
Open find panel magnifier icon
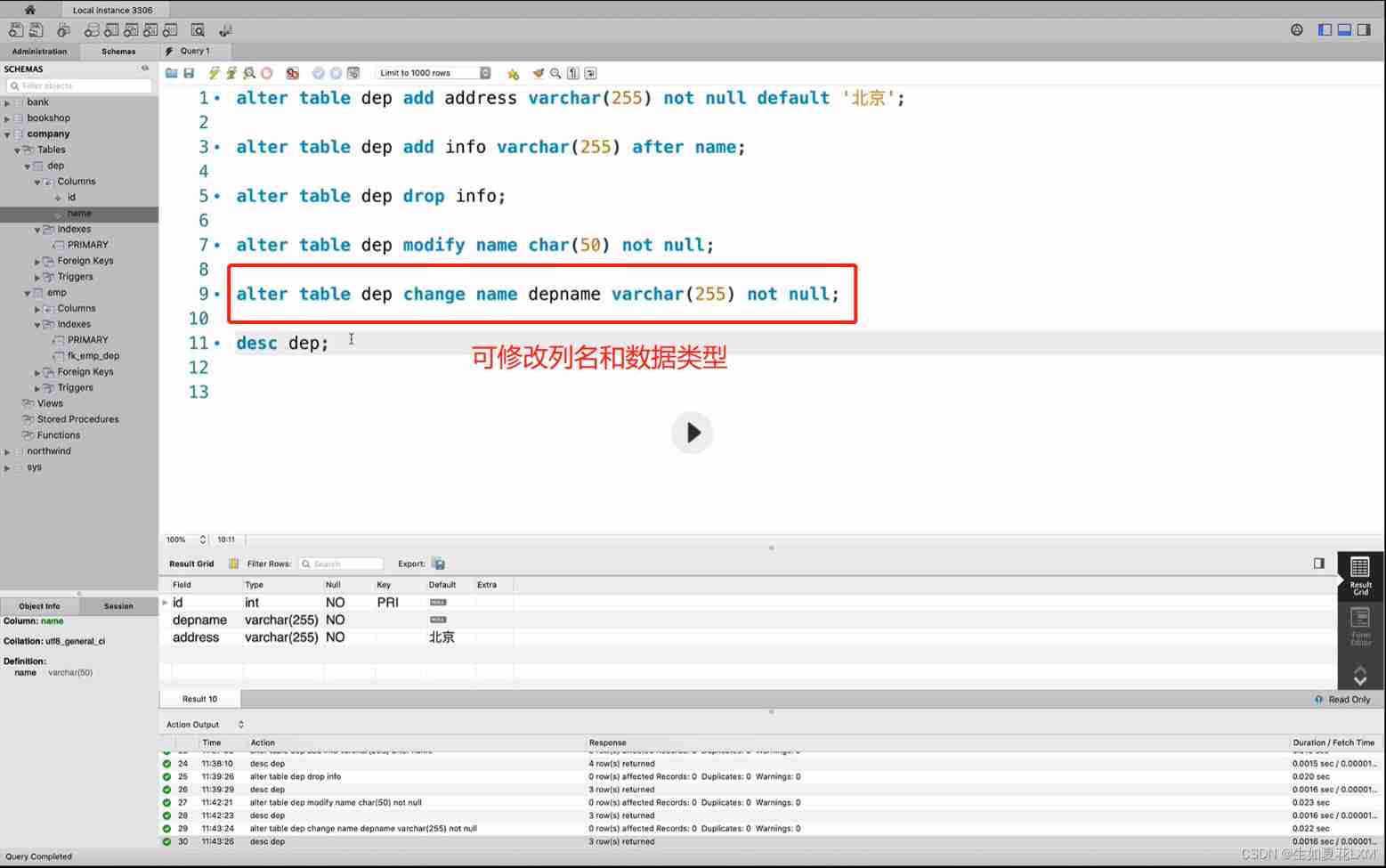tap(555, 73)
